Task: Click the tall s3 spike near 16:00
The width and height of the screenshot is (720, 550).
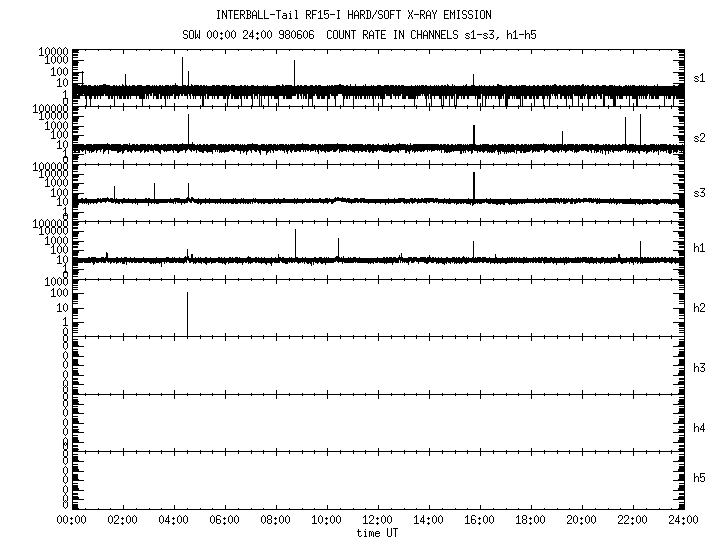Action: point(474,186)
